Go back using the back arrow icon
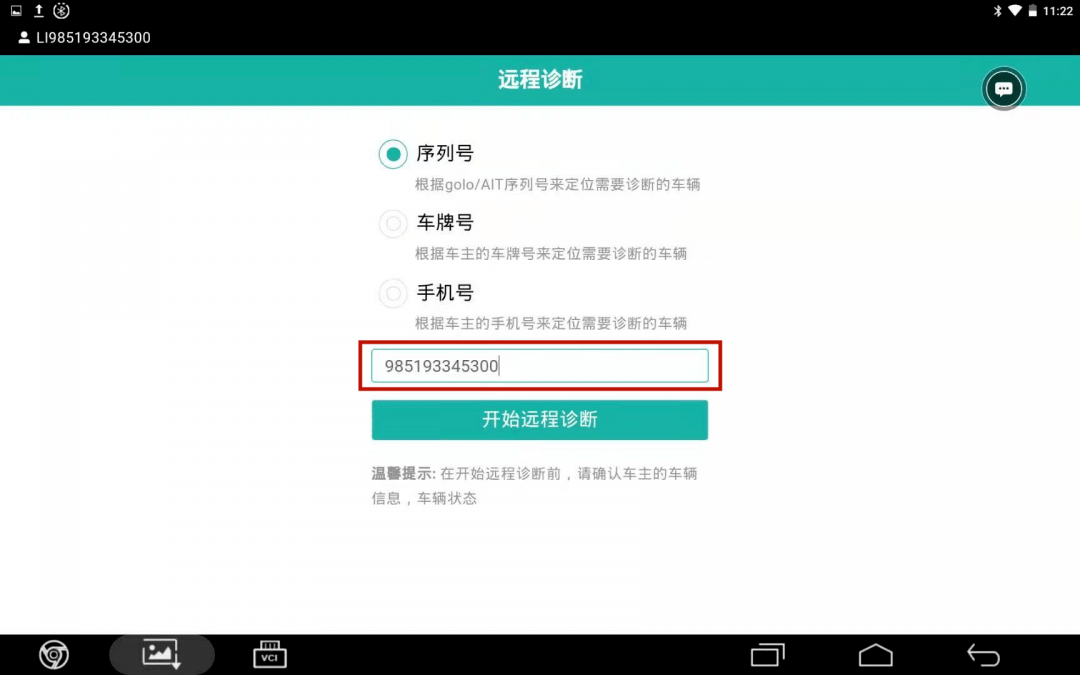The height and width of the screenshot is (675, 1080). pos(983,655)
